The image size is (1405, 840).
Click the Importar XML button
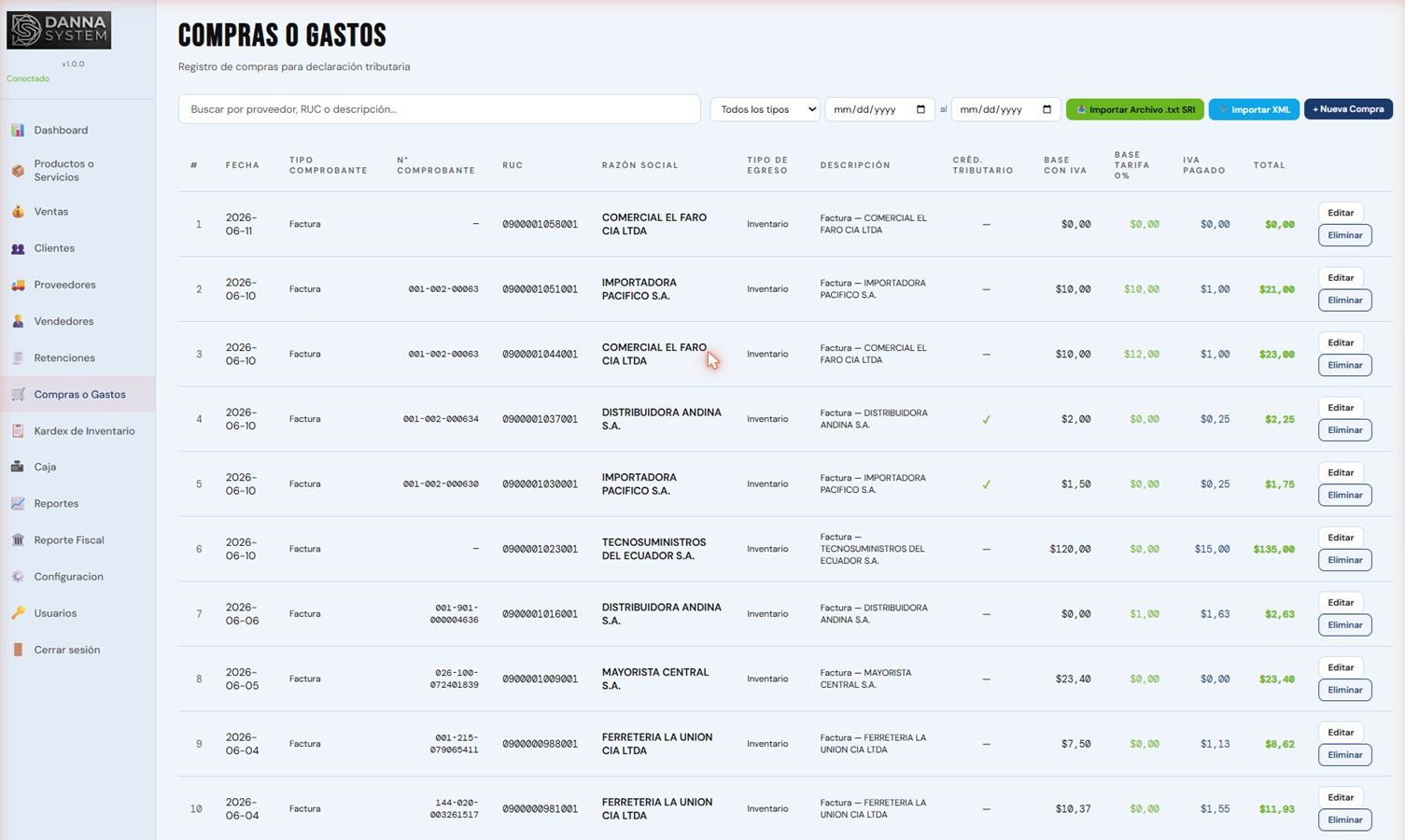coord(1254,109)
